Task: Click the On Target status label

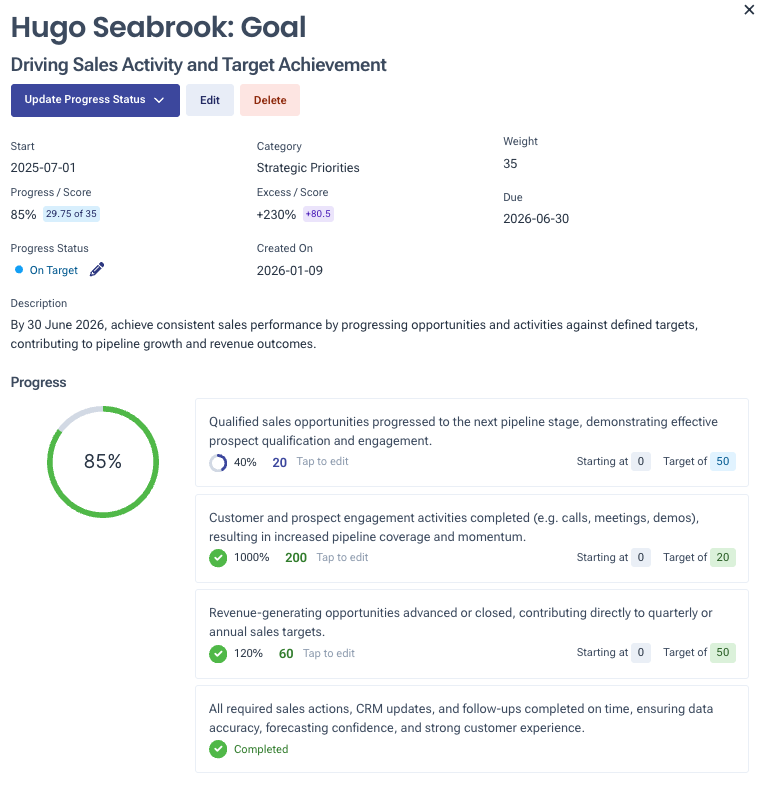Action: [x=54, y=270]
